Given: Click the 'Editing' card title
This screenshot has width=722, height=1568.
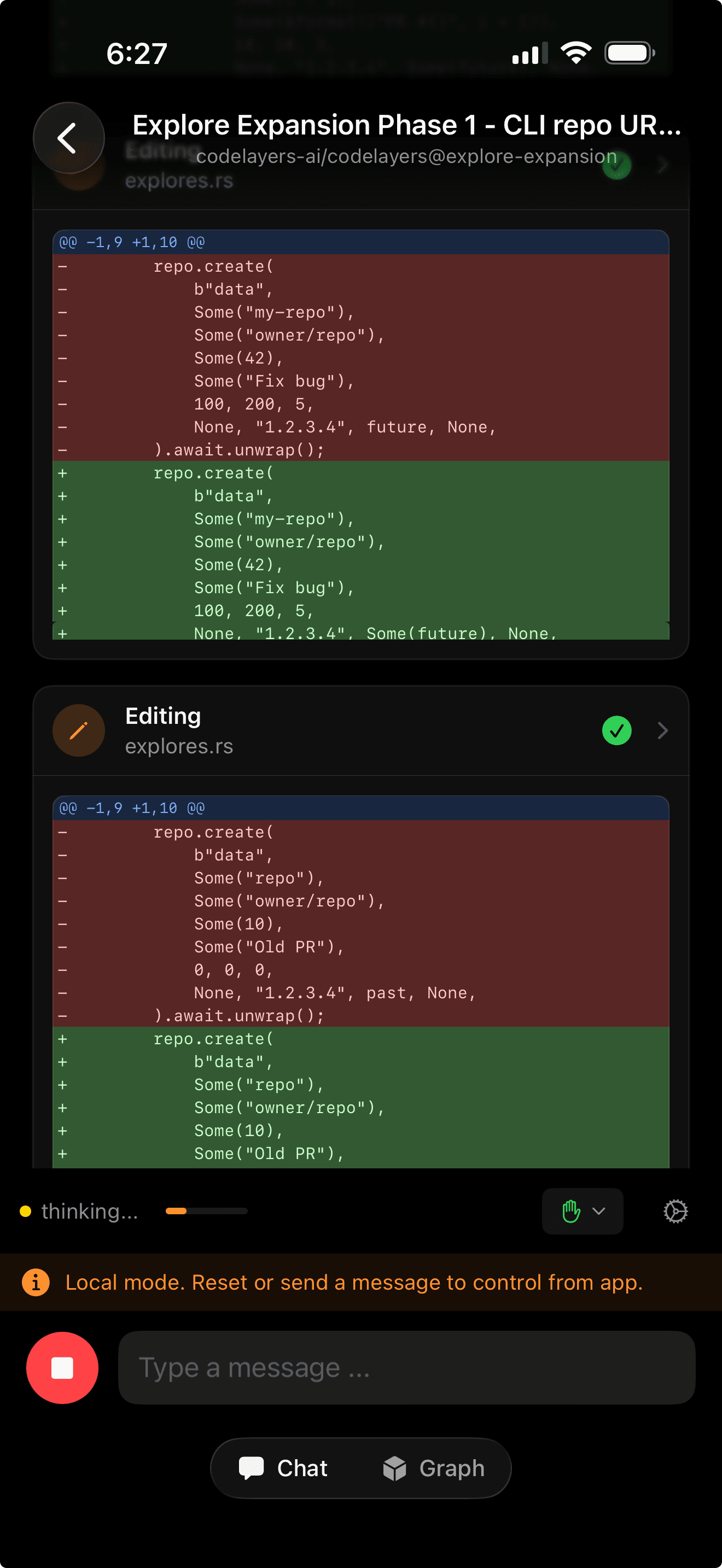Looking at the screenshot, I should point(162,716).
